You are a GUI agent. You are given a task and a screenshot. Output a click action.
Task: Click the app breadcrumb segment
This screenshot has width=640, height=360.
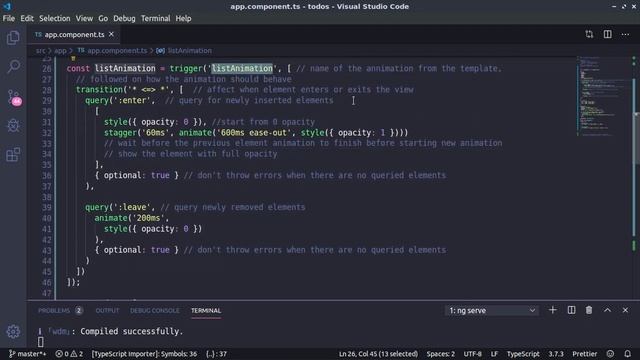pyautogui.click(x=60, y=51)
